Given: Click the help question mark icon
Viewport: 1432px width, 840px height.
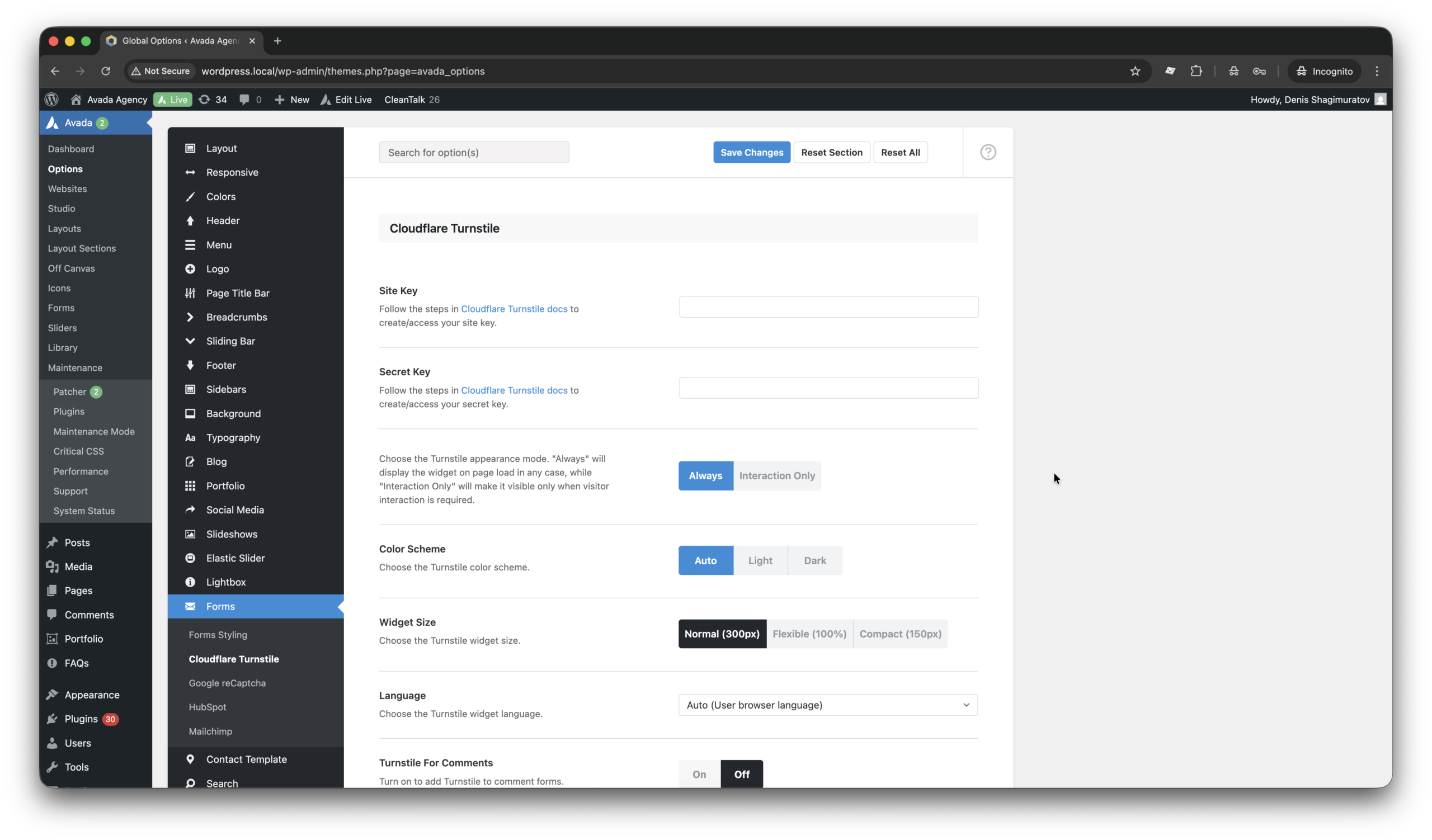Looking at the screenshot, I should [988, 152].
